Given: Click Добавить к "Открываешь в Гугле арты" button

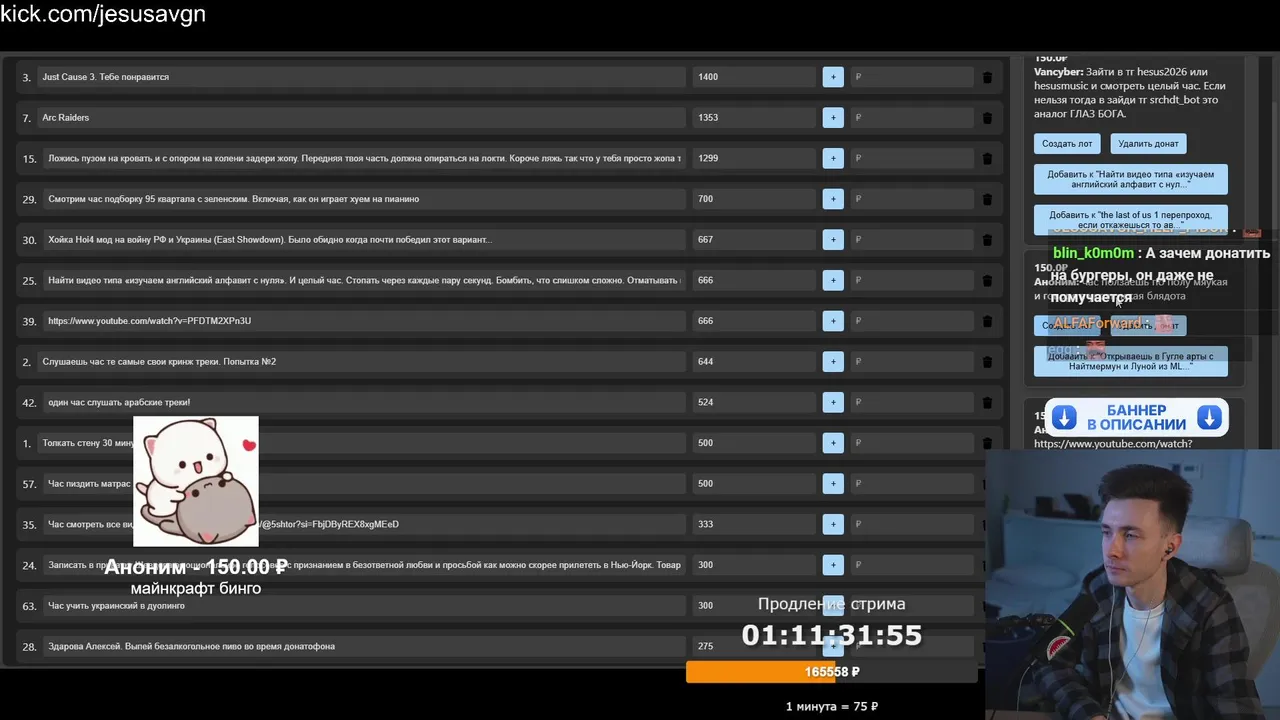Looking at the screenshot, I should point(1130,361).
